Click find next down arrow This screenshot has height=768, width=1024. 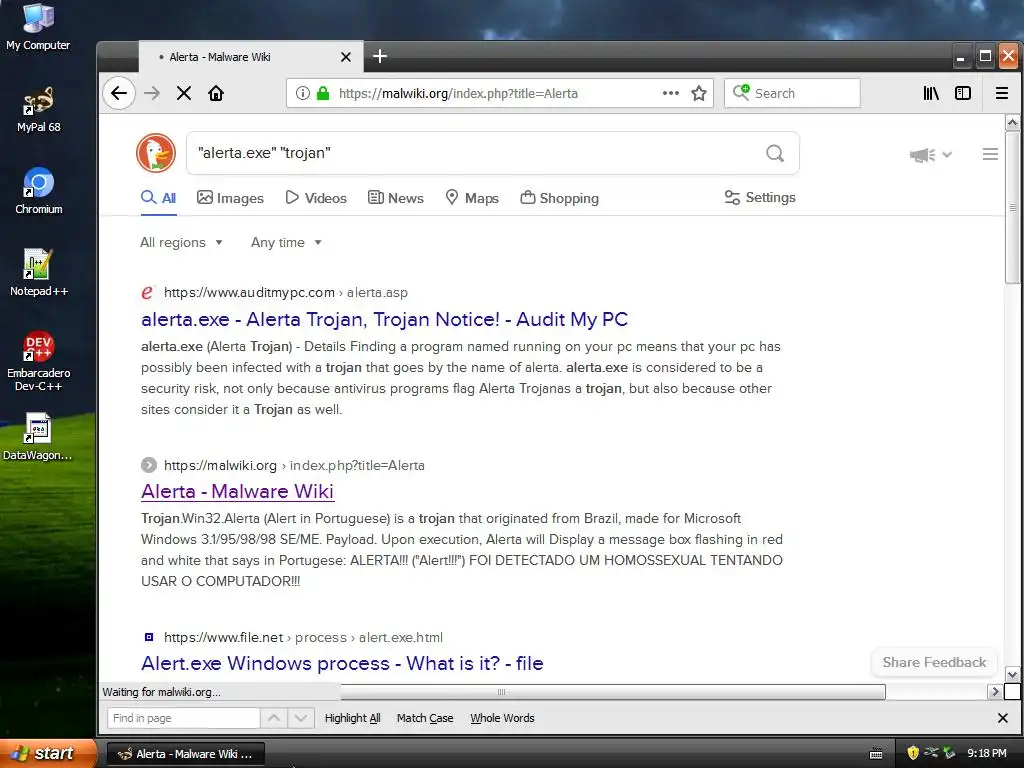point(300,718)
